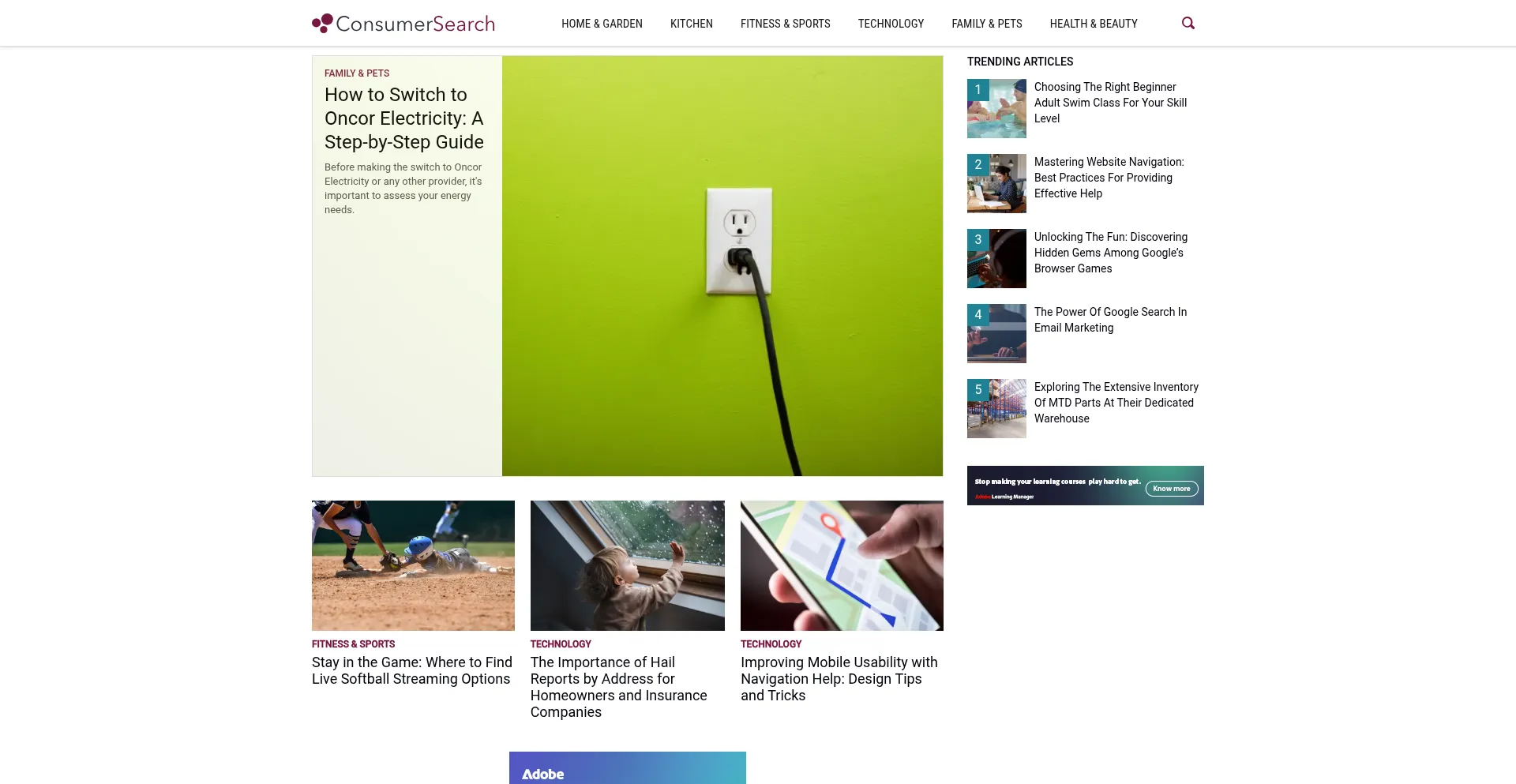
Task: Select Family & Pets in navigation bar
Action: tap(987, 24)
